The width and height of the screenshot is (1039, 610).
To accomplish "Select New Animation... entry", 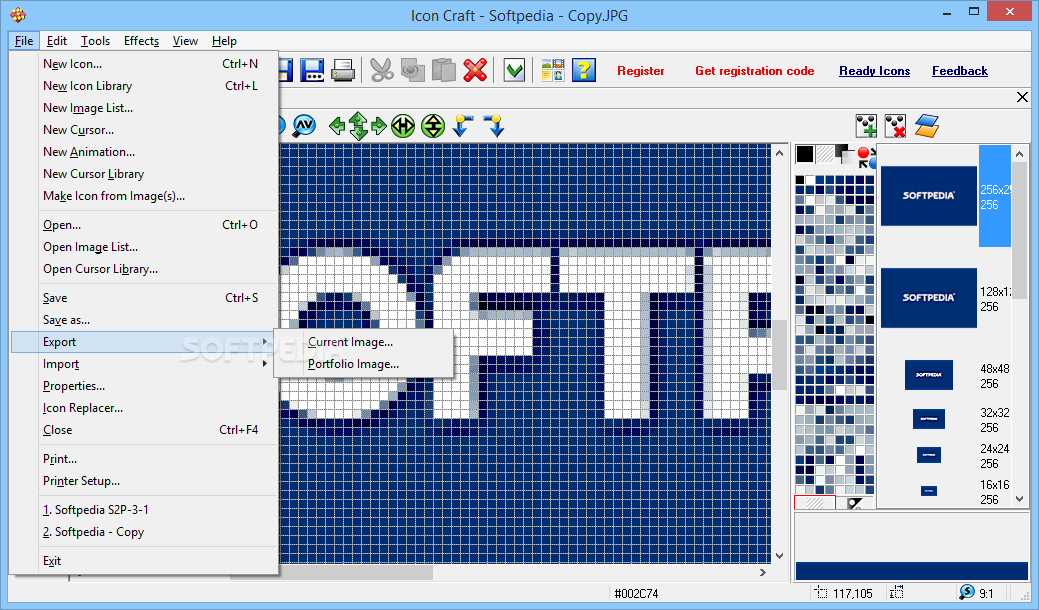I will [143, 152].
